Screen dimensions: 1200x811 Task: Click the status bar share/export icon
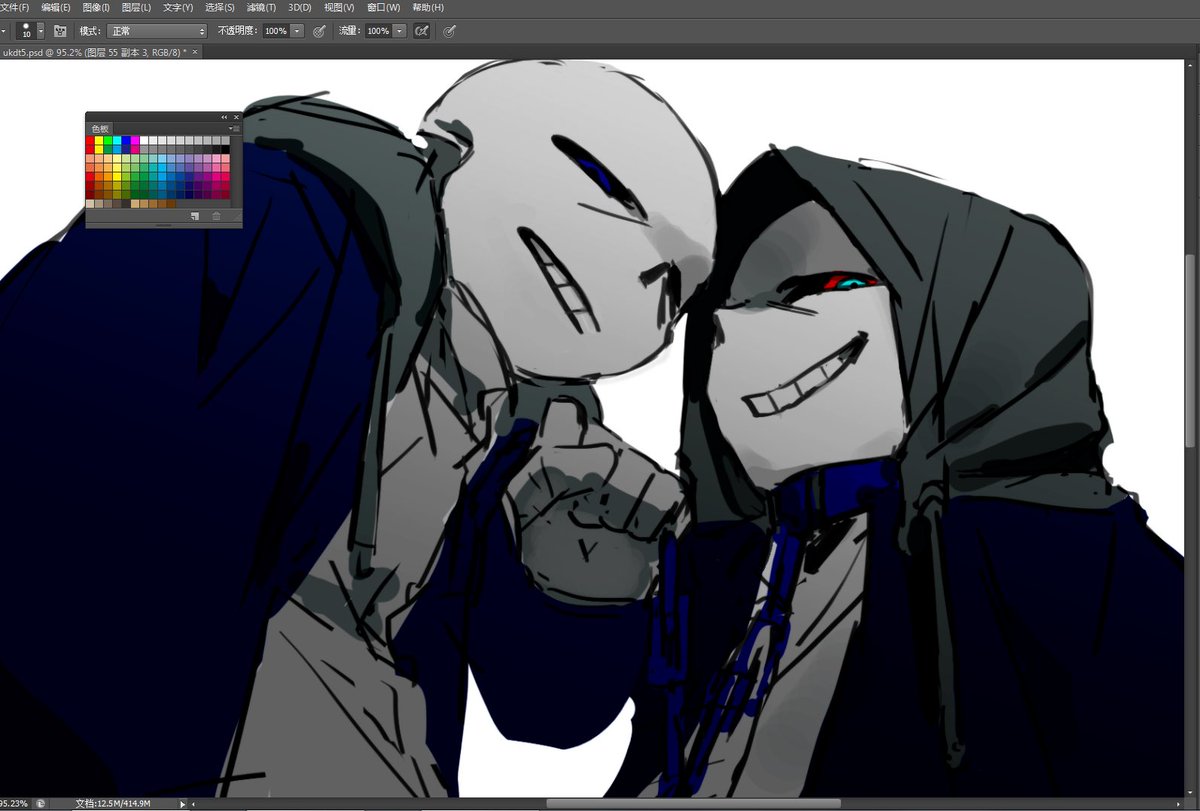(x=40, y=803)
